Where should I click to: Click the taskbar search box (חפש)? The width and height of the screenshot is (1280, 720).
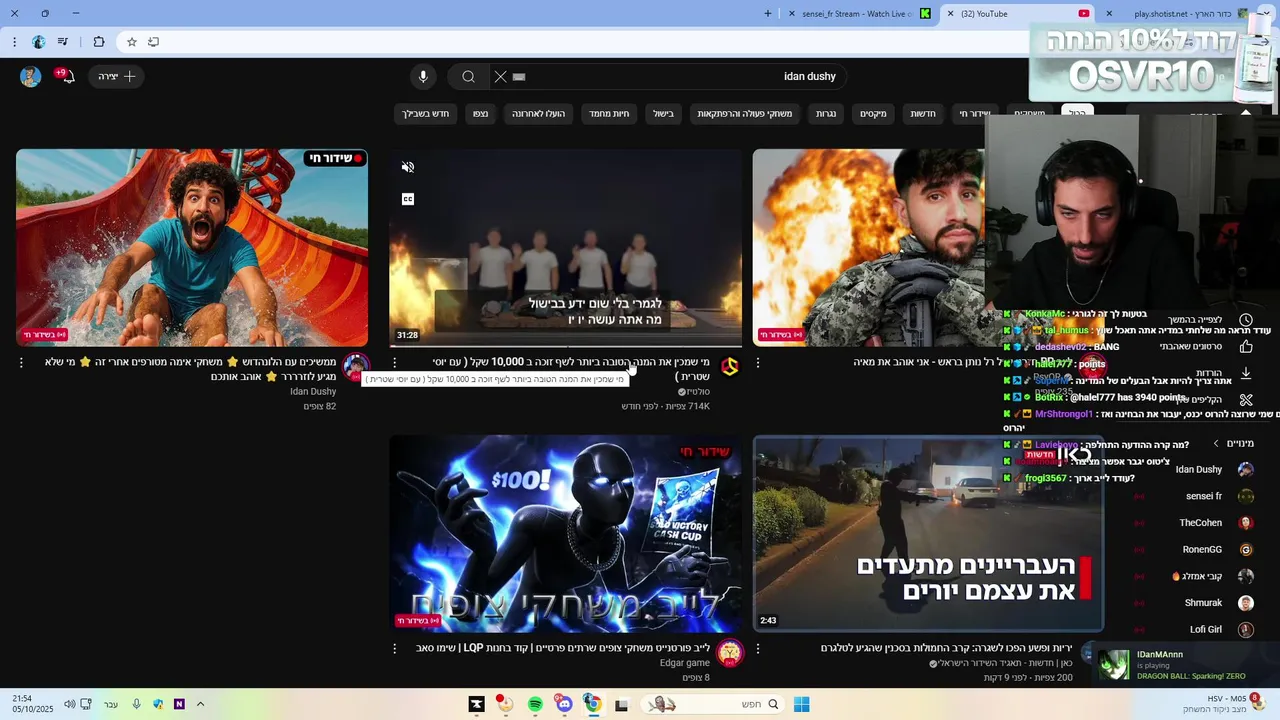click(x=712, y=704)
